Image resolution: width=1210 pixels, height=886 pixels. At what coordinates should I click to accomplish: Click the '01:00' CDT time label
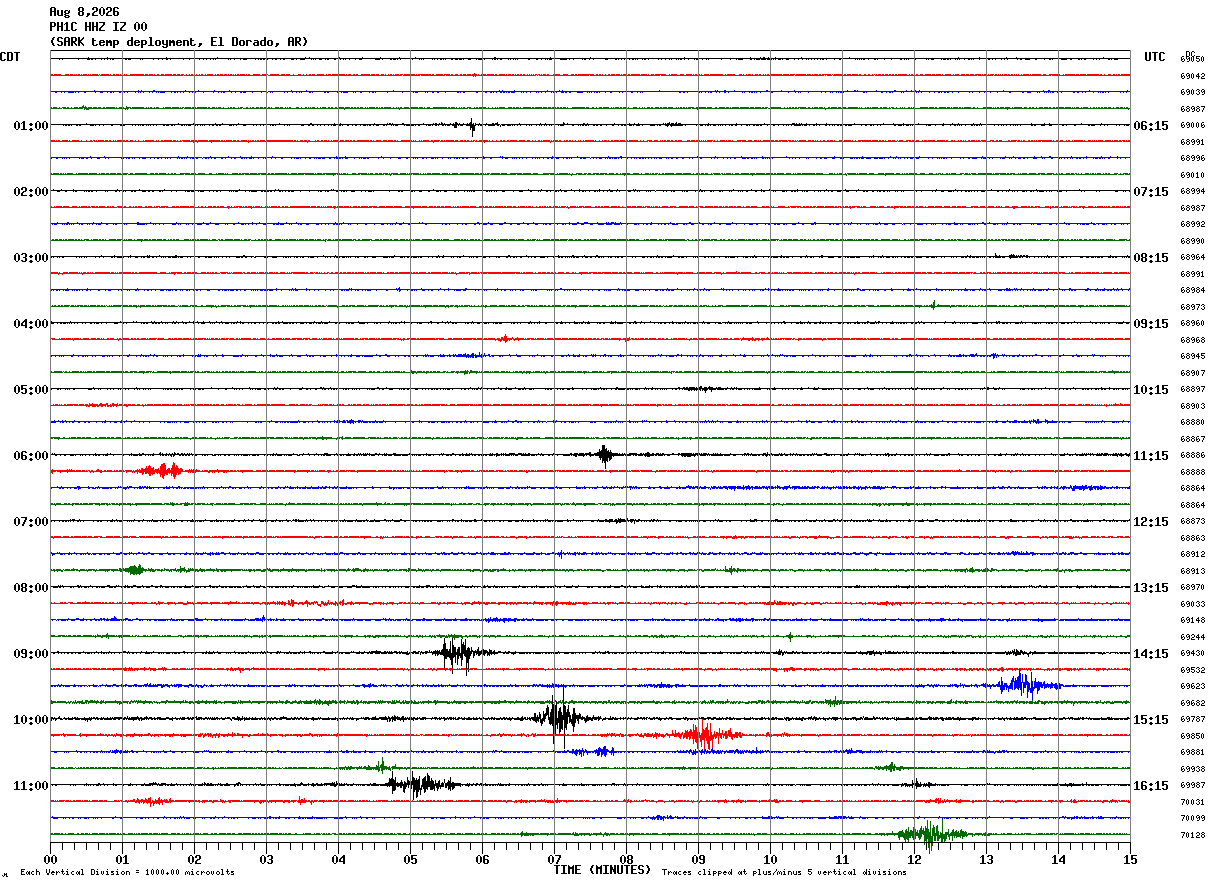(31, 126)
